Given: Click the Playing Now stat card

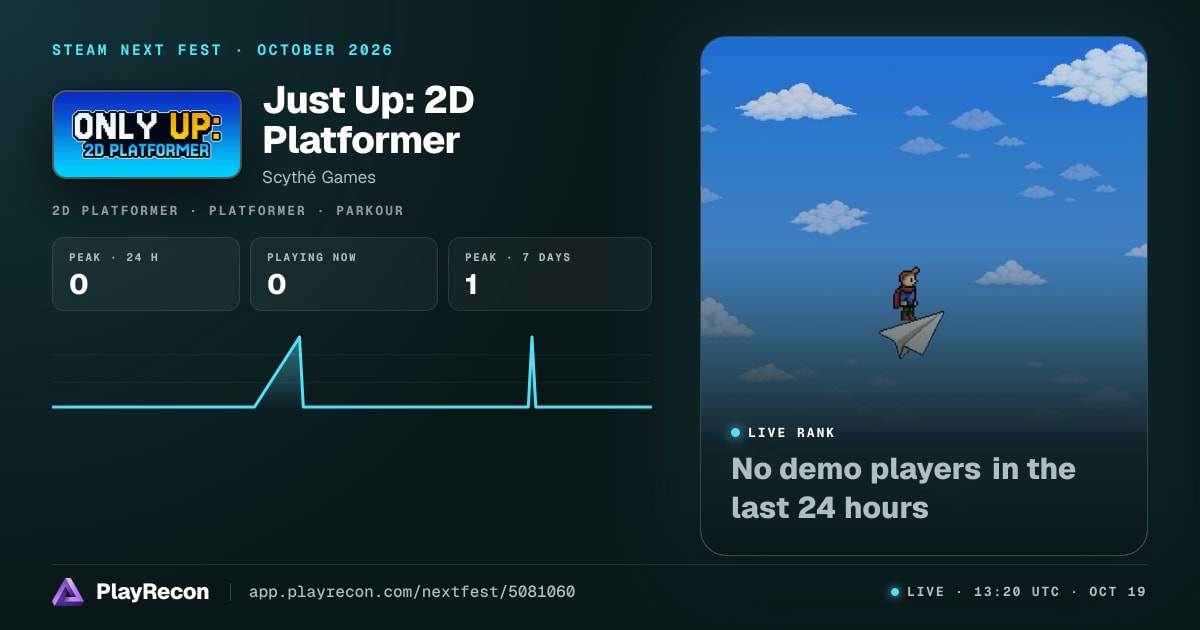Looking at the screenshot, I should pos(344,274).
